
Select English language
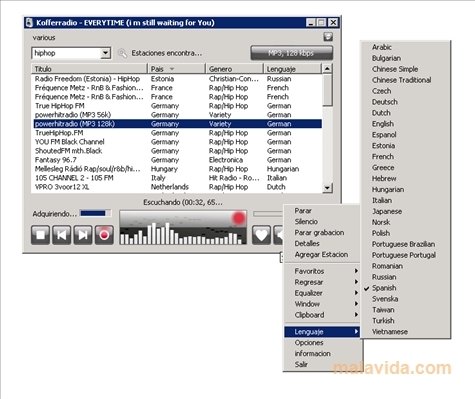406,124
